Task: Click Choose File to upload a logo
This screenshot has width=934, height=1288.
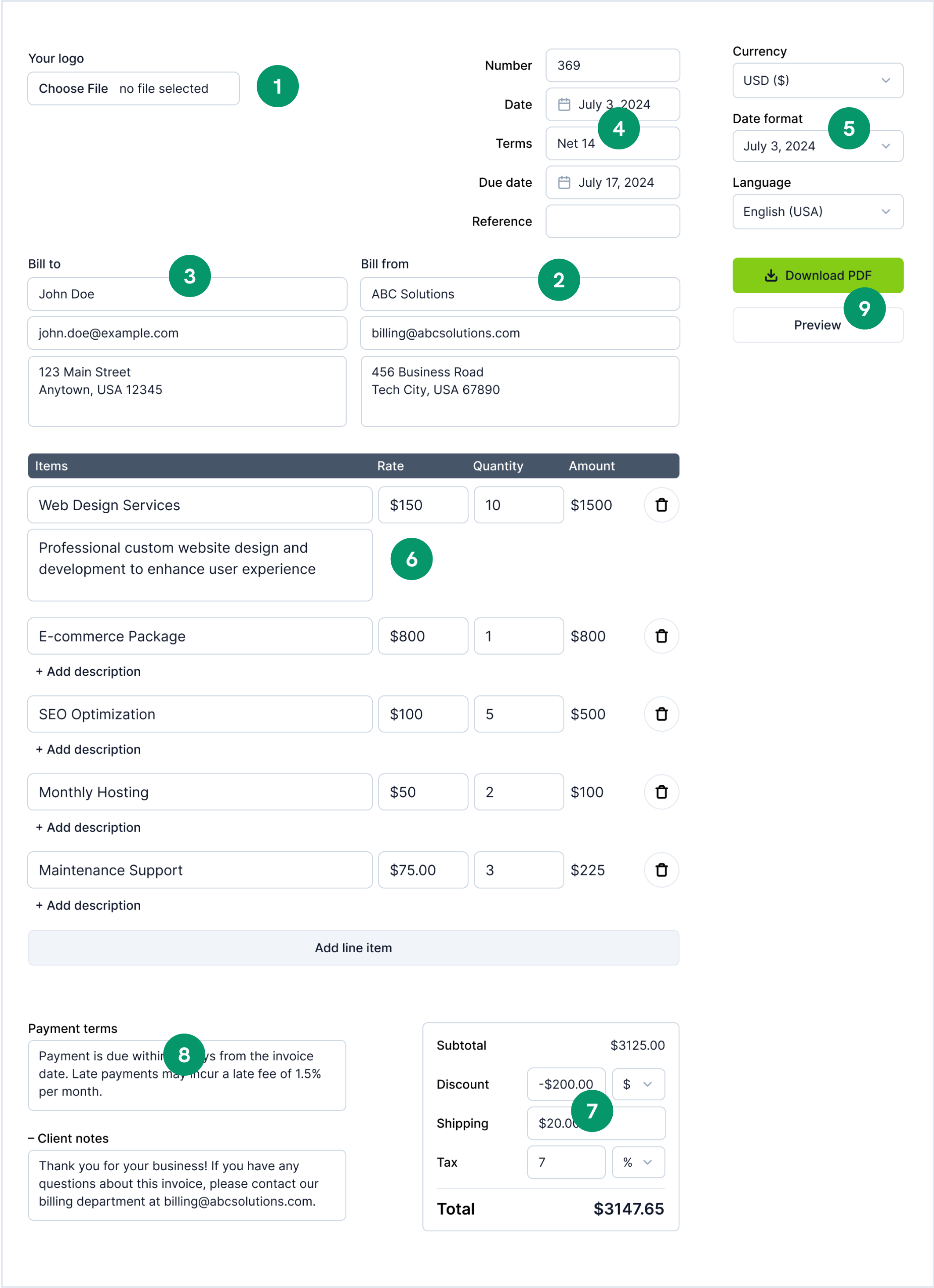Action: tap(73, 89)
